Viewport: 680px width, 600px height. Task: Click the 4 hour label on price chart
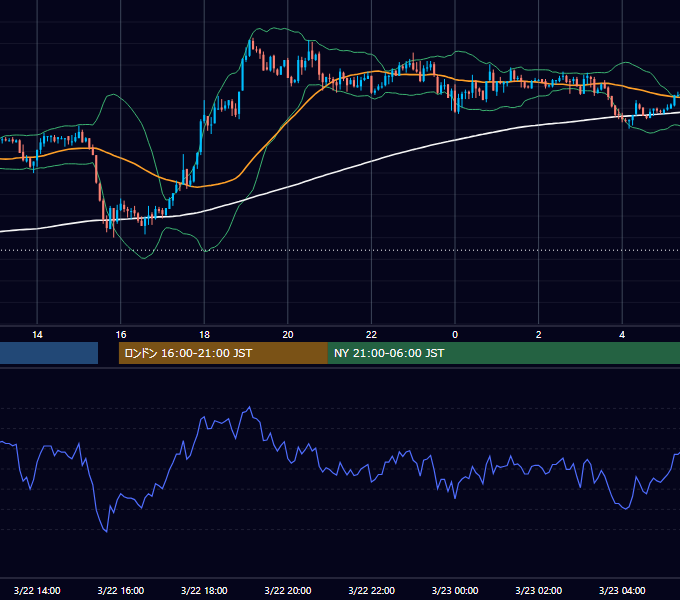click(622, 335)
